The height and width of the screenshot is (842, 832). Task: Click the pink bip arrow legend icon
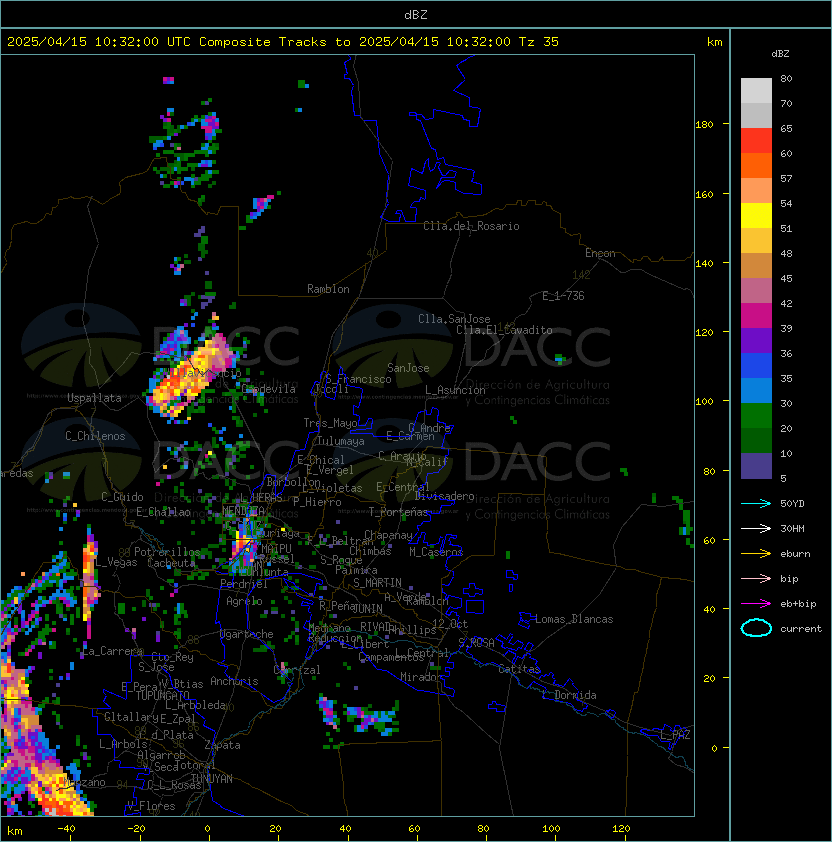tap(756, 578)
